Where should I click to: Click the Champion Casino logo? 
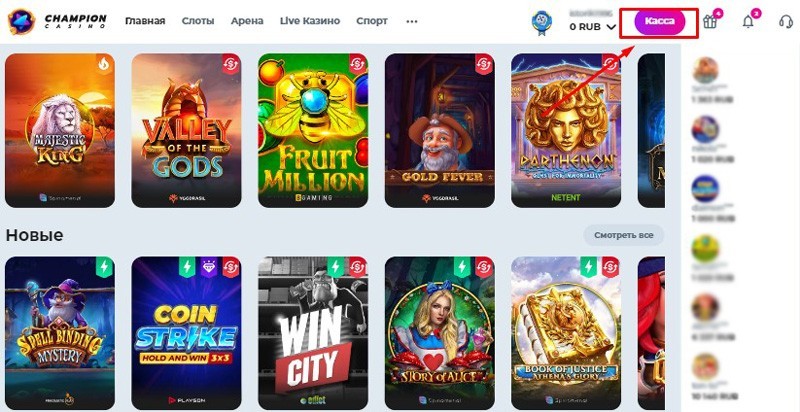tap(57, 21)
